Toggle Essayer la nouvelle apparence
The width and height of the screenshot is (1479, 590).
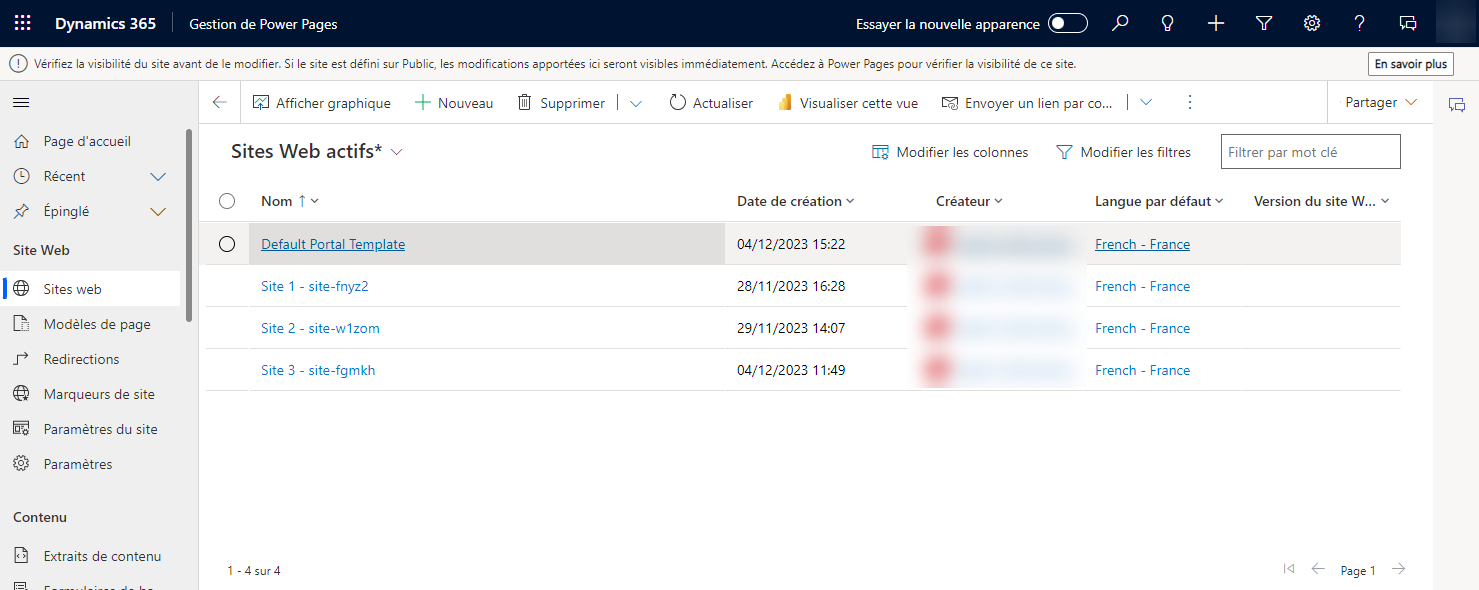pyautogui.click(x=1066, y=23)
